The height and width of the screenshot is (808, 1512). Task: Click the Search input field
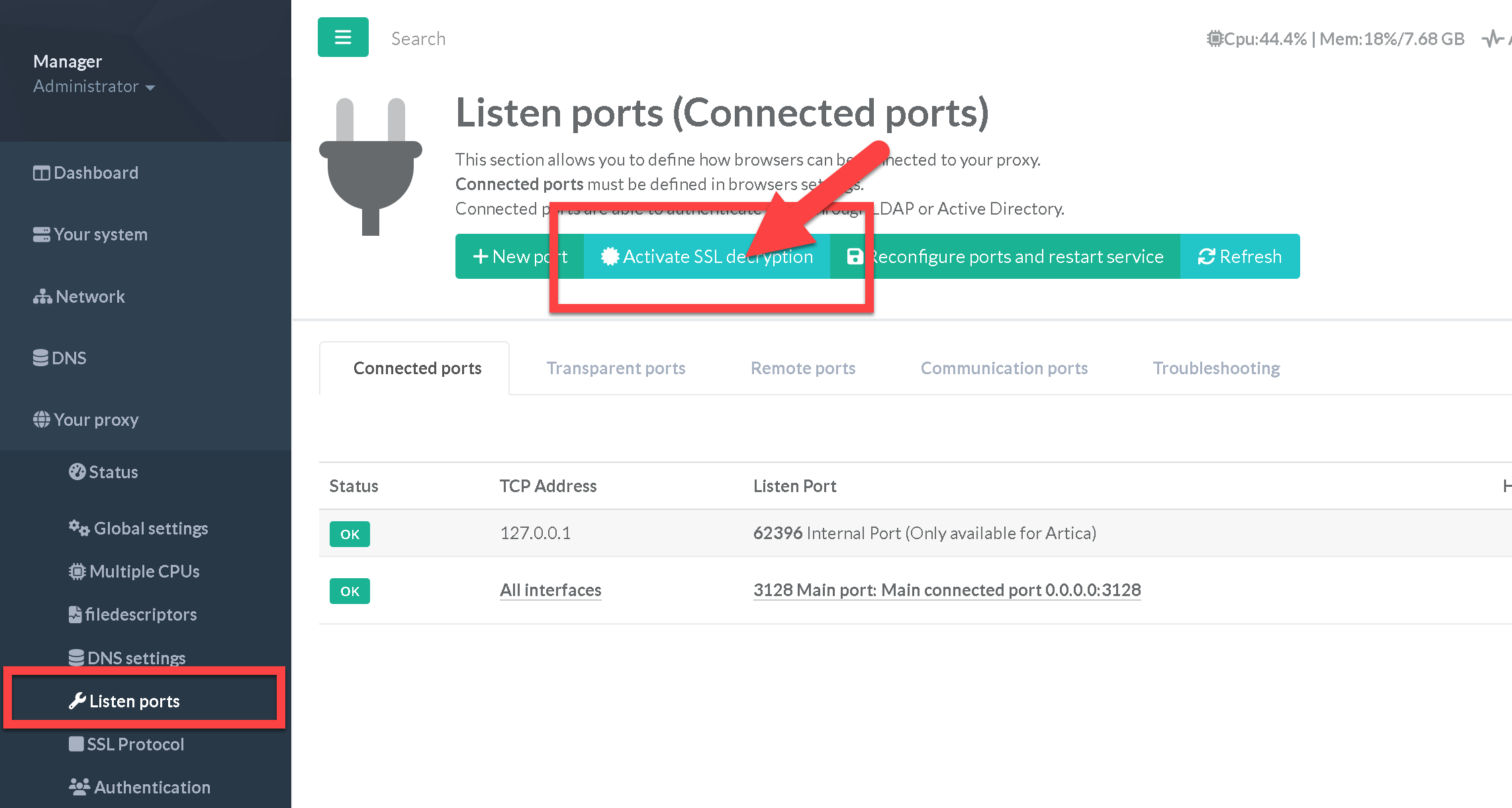click(463, 38)
